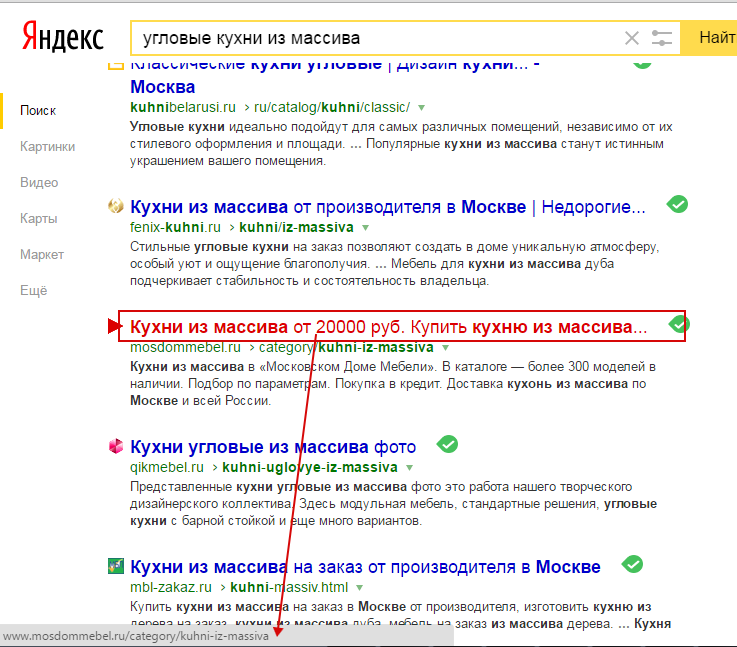Click green checkmark beside fenix-kuhni result
Screen dimensions: 737x647
pyautogui.click(x=678, y=204)
